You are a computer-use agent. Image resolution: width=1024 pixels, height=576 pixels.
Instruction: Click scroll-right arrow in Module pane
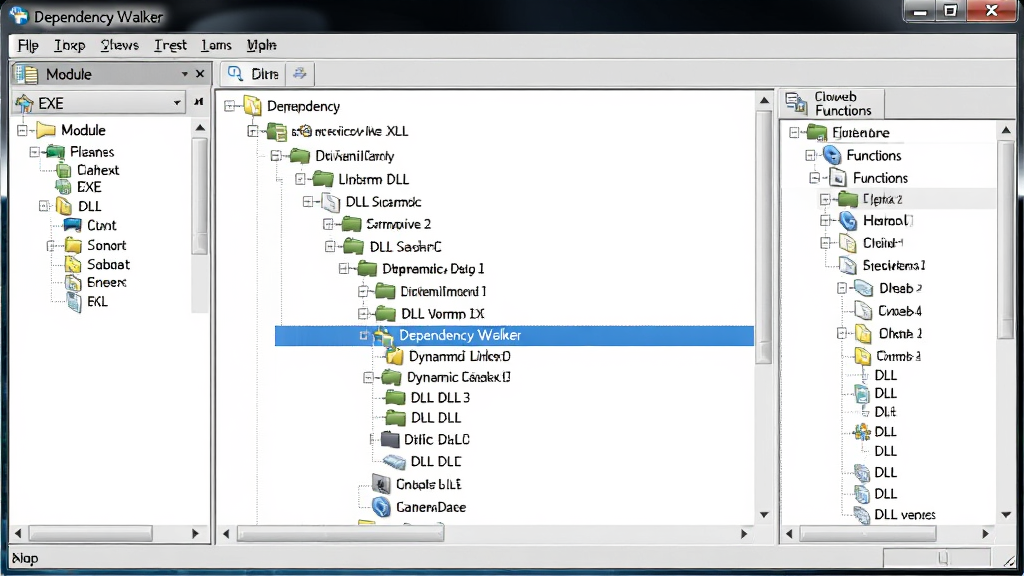195,534
